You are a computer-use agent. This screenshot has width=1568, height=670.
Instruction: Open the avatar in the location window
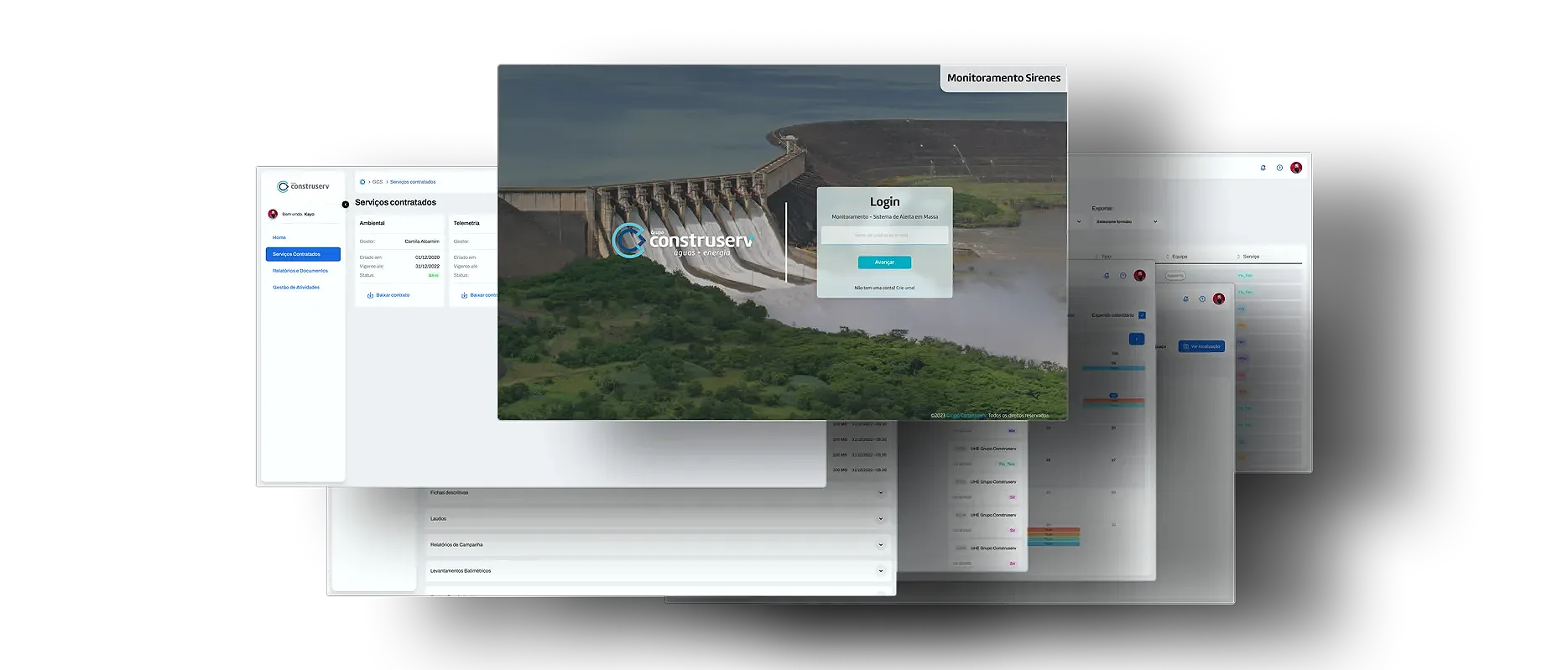click(x=1219, y=299)
